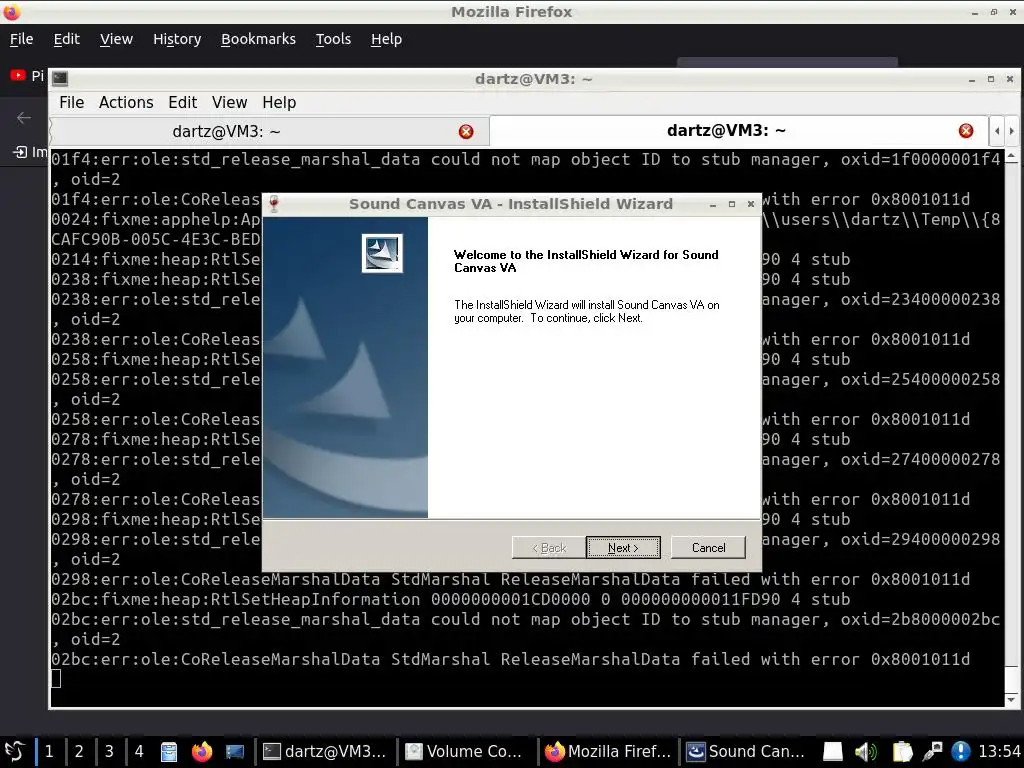Cancel the Sound Canvas VA installation
This screenshot has width=1024, height=768.
pos(708,547)
